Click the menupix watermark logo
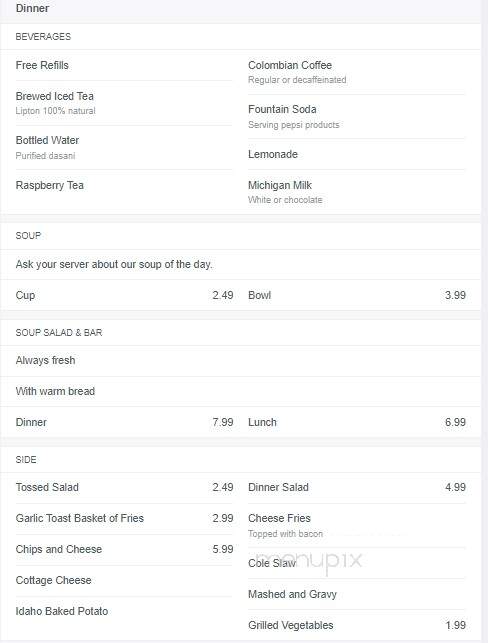The height and width of the screenshot is (643, 488). tap(310, 560)
